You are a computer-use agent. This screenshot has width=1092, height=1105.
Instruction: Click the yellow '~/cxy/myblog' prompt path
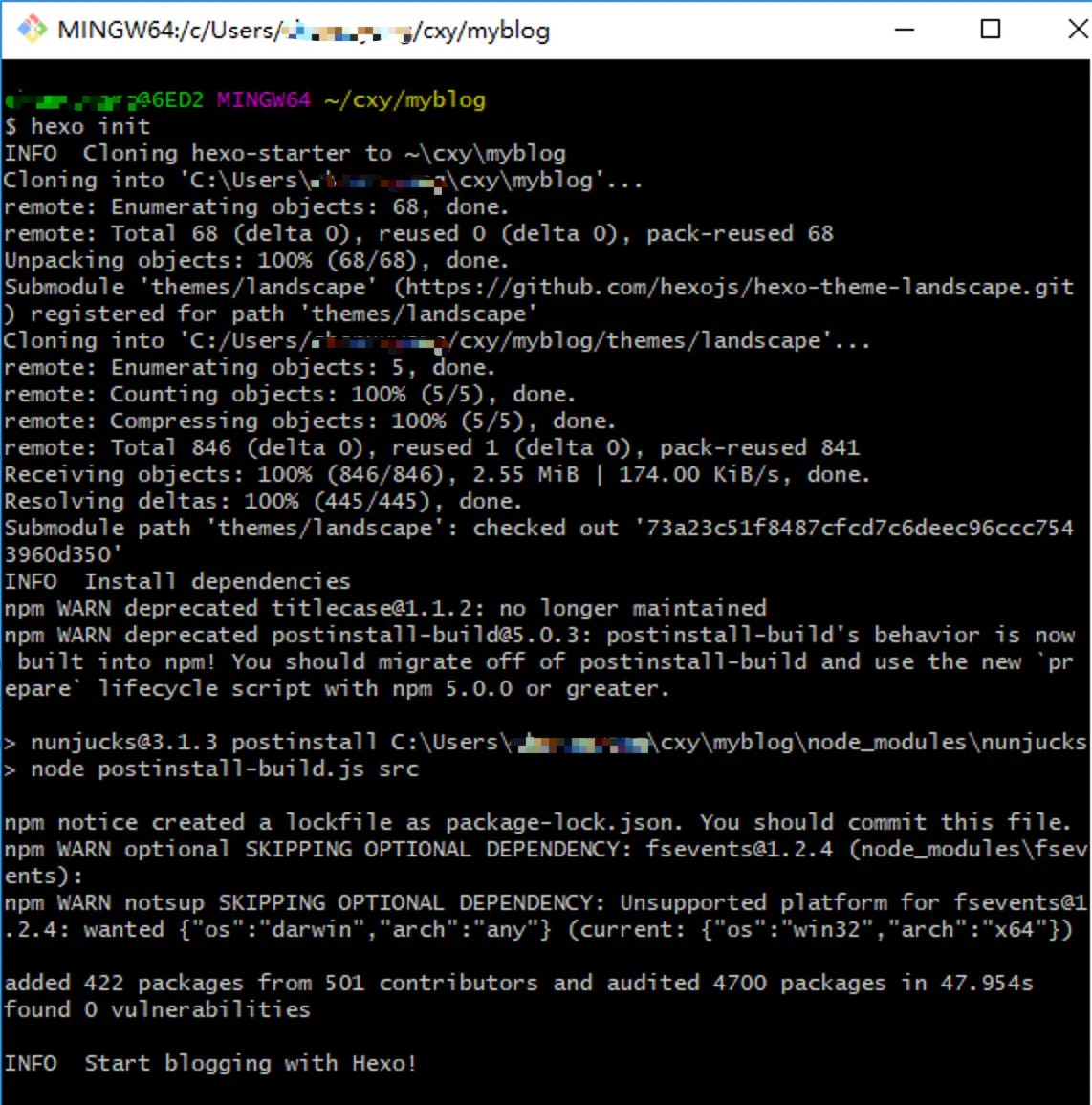coord(404,100)
